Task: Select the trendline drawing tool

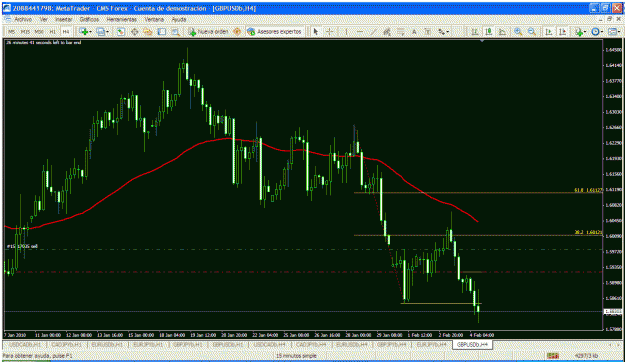Action: (373, 31)
